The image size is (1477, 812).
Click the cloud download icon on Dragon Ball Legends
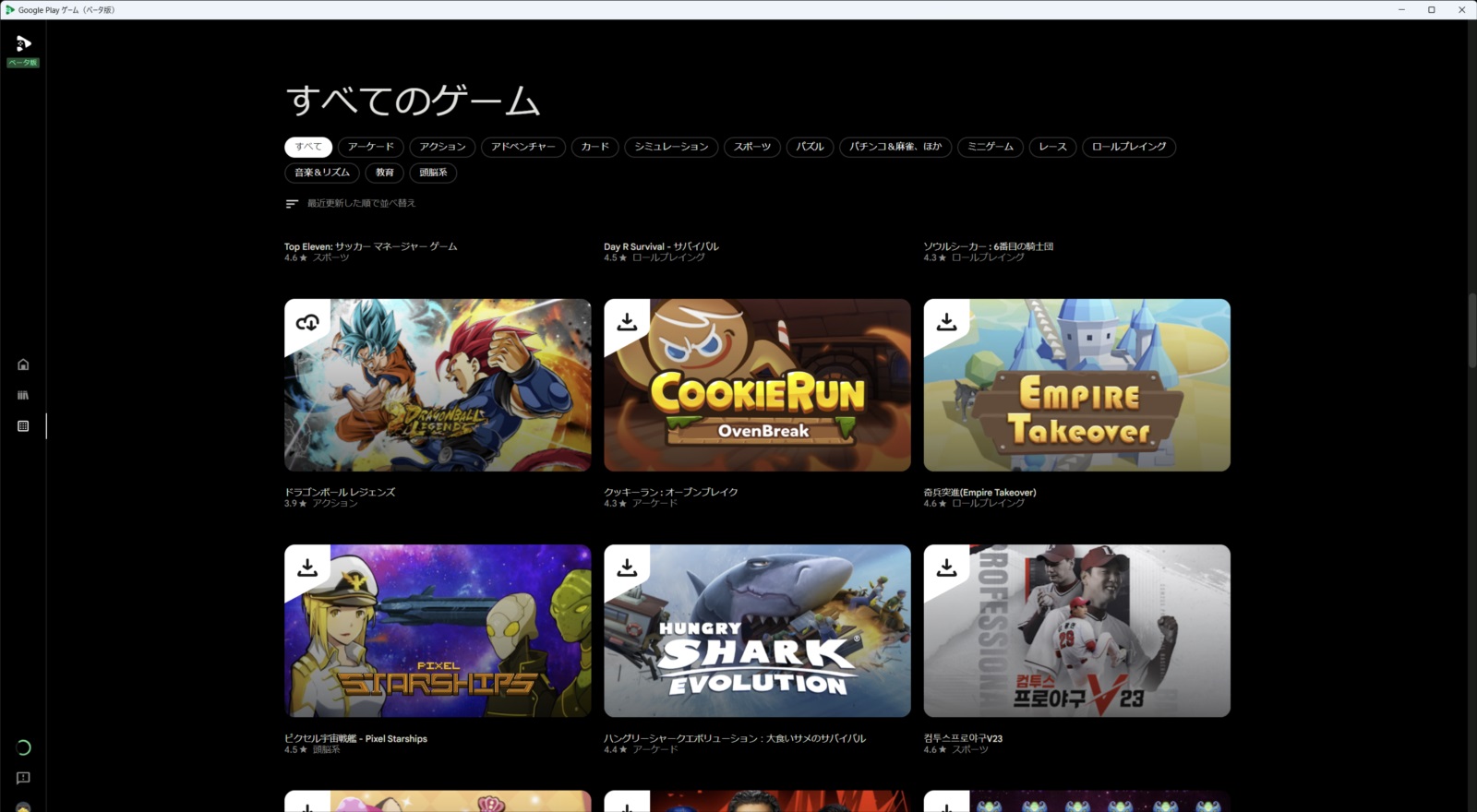tap(307, 322)
